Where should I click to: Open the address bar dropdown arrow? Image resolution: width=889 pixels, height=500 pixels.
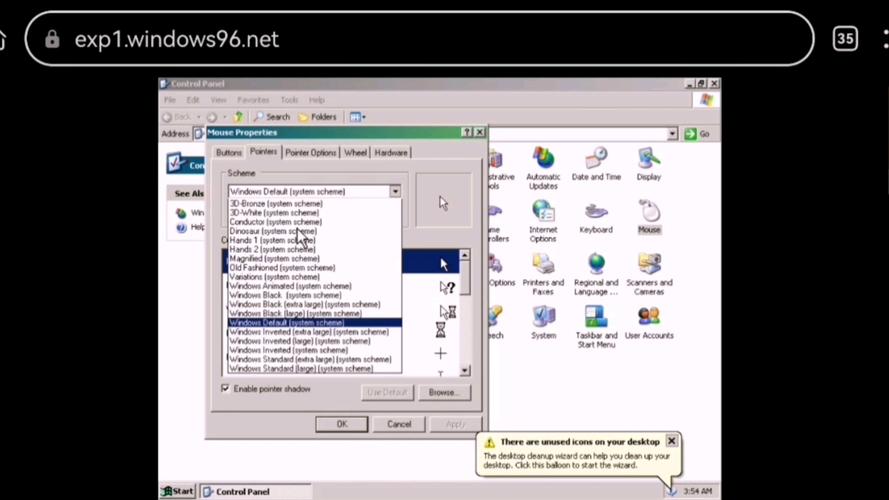672,134
